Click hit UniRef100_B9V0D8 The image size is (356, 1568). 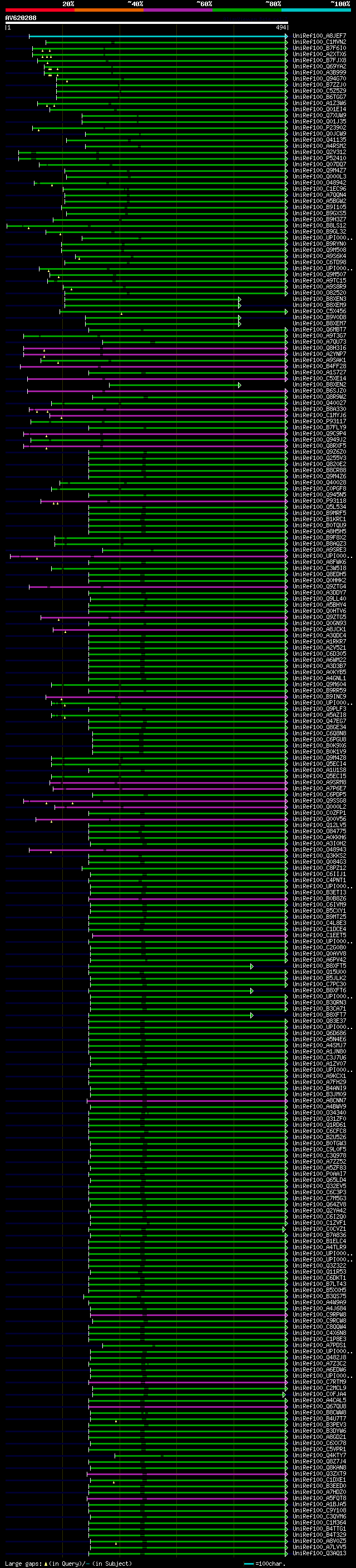(x=319, y=318)
